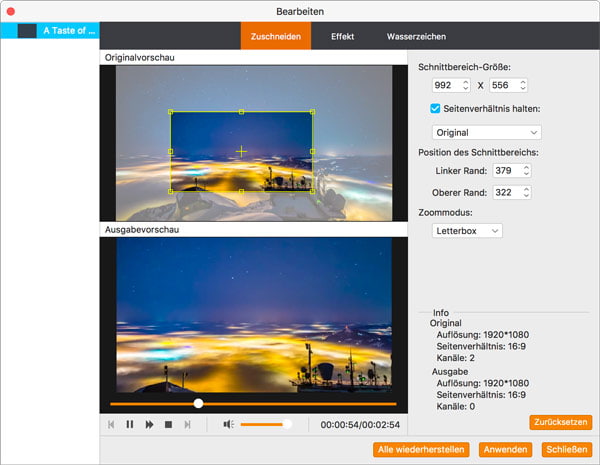Stop the video playback
Image resolution: width=600 pixels, height=465 pixels.
(168, 424)
